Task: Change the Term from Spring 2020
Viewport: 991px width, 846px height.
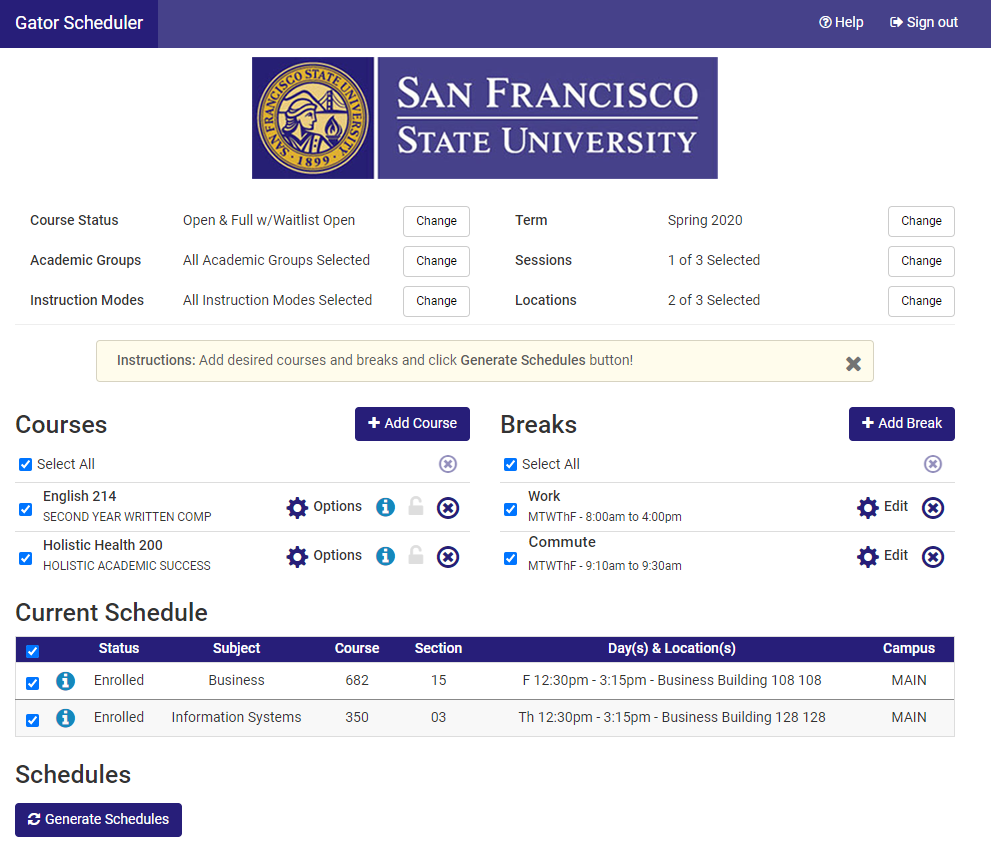Action: pos(920,221)
